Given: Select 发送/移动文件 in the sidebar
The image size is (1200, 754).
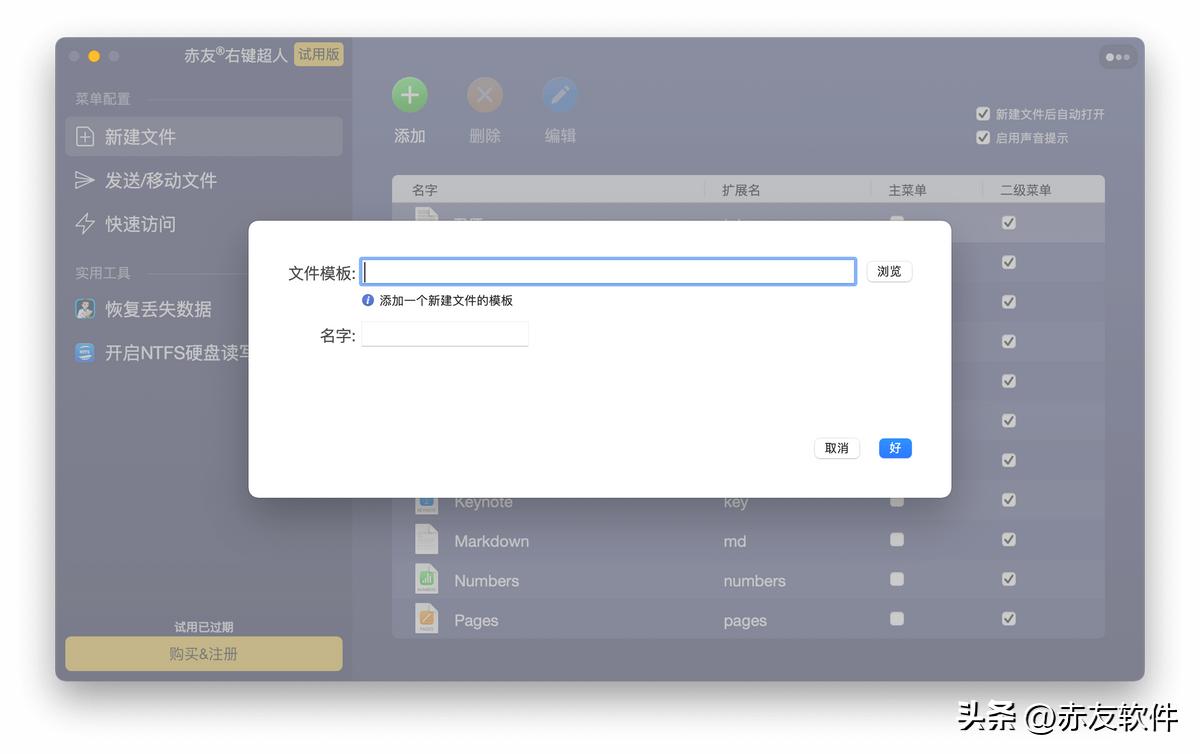Looking at the screenshot, I should pos(84,180).
